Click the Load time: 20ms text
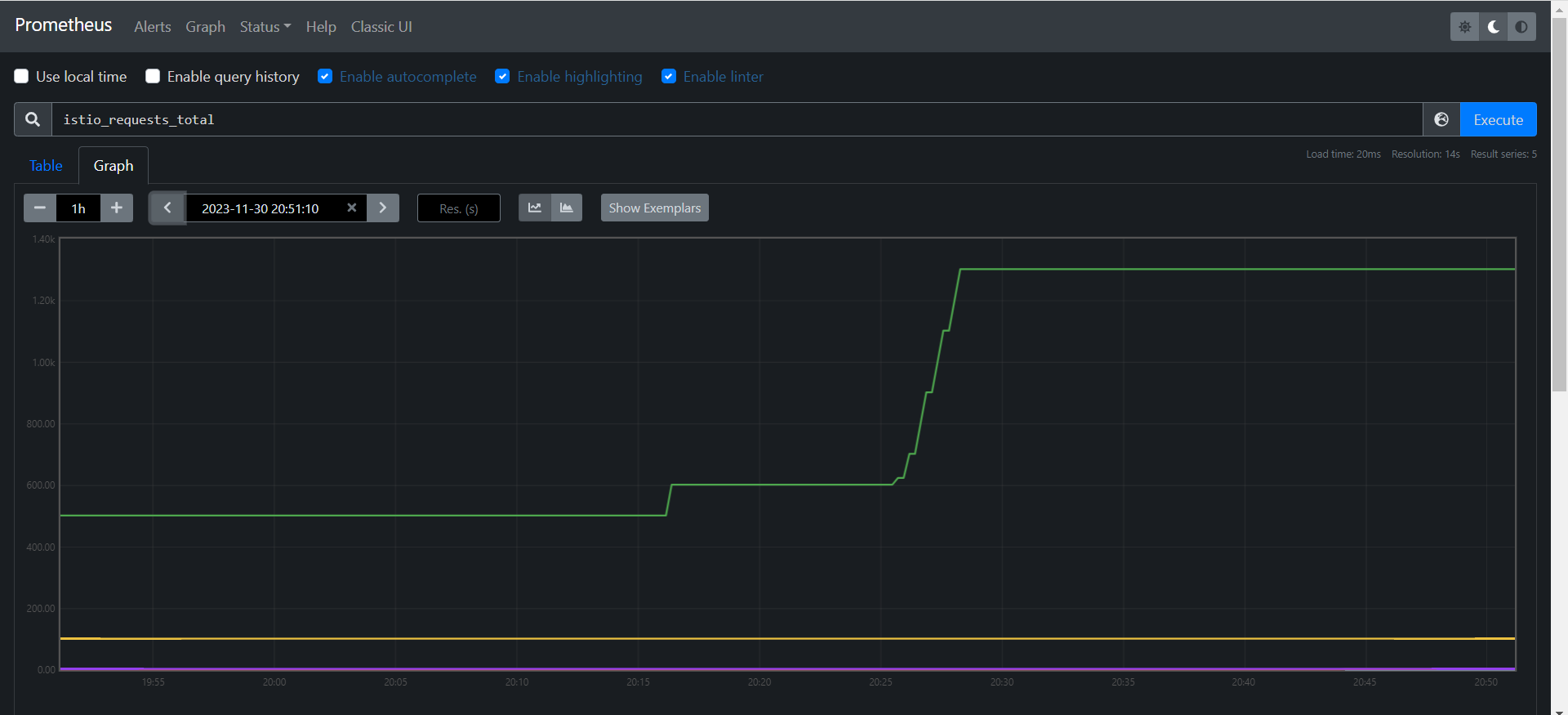 (x=1343, y=154)
